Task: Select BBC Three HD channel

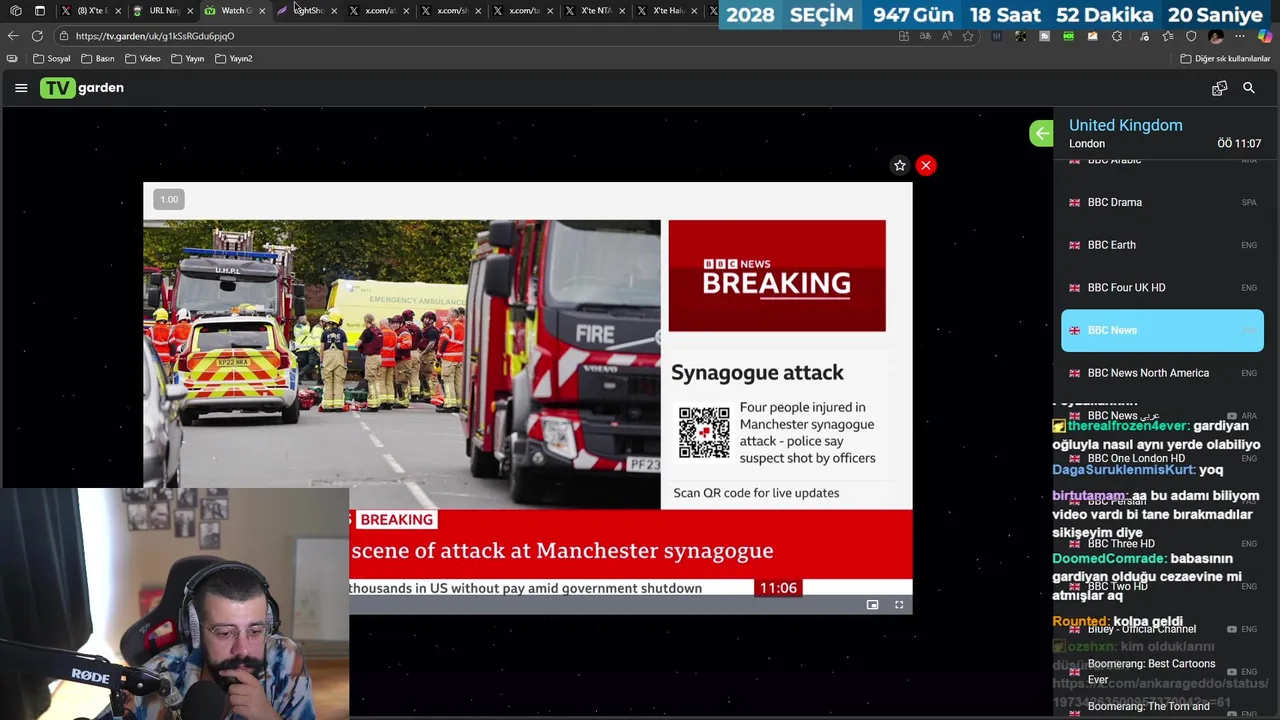Action: 1162,544
